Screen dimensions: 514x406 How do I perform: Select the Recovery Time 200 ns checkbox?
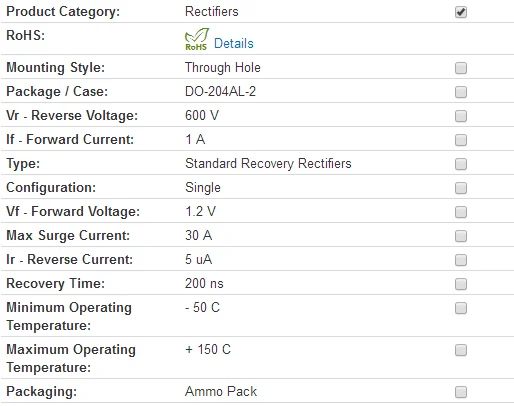click(461, 284)
